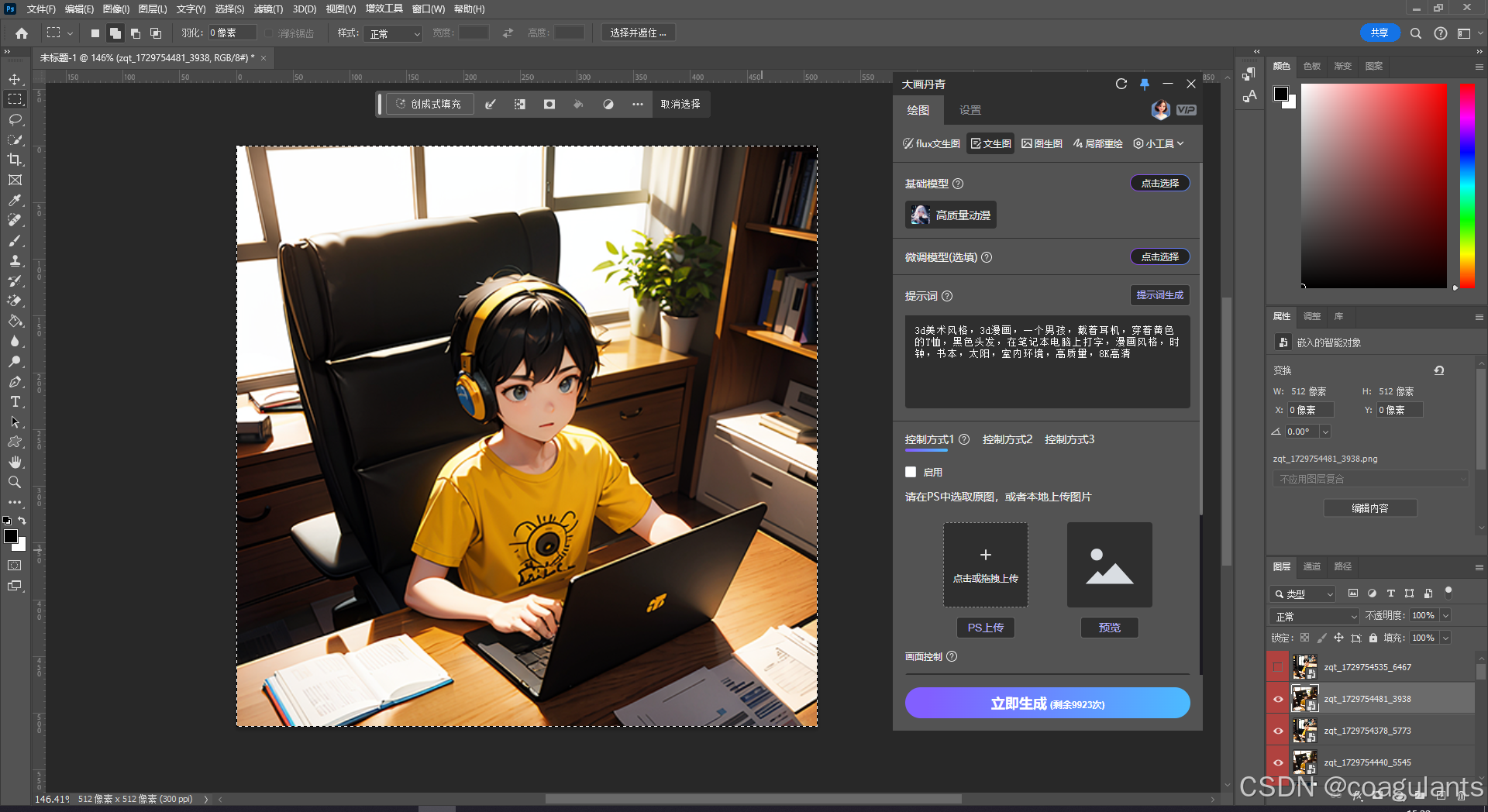The width and height of the screenshot is (1488, 812).
Task: Select the New selection mode button
Action: 95,33
